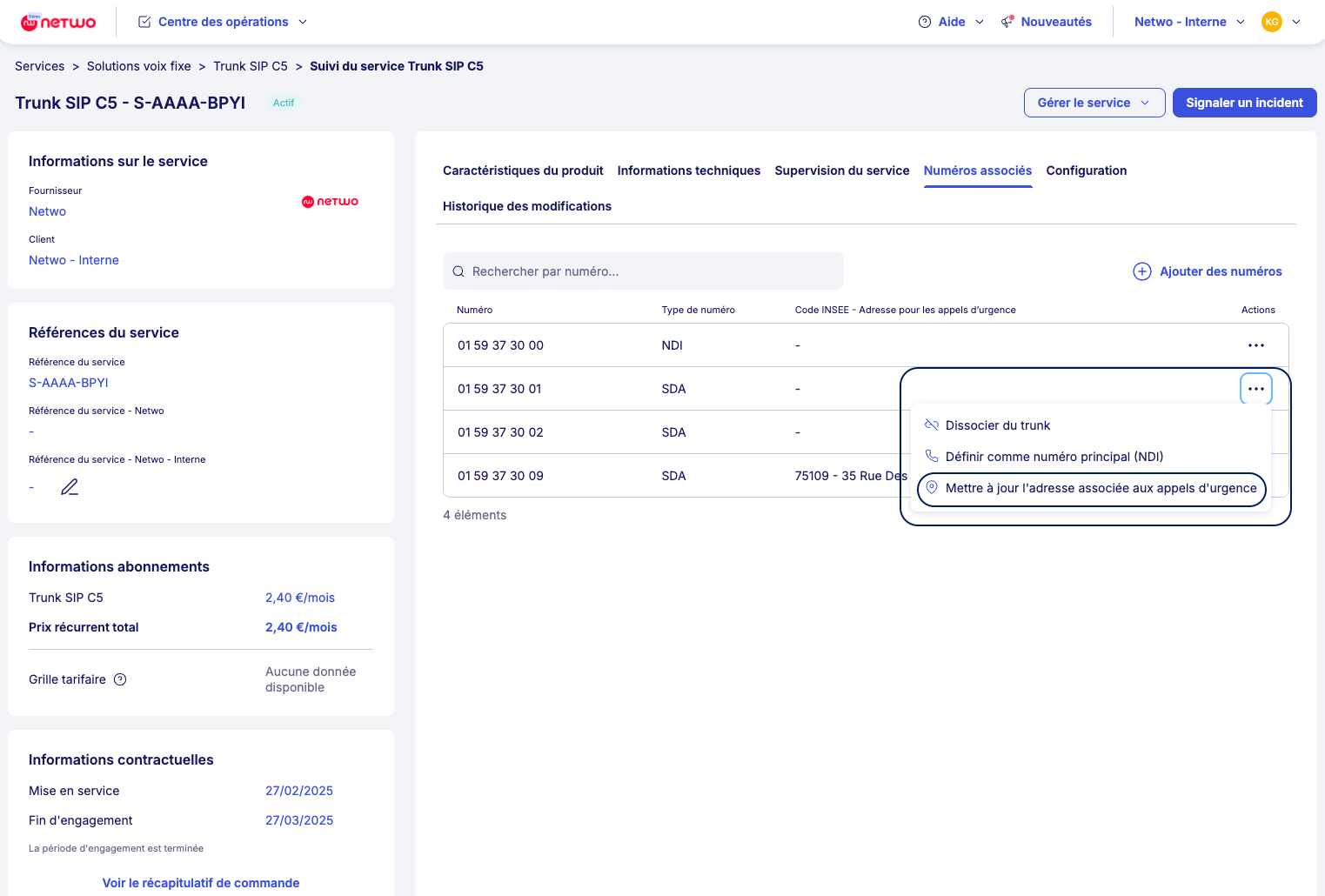The image size is (1325, 896).
Task: Click Ajouter des numéros label
Action: point(1221,271)
